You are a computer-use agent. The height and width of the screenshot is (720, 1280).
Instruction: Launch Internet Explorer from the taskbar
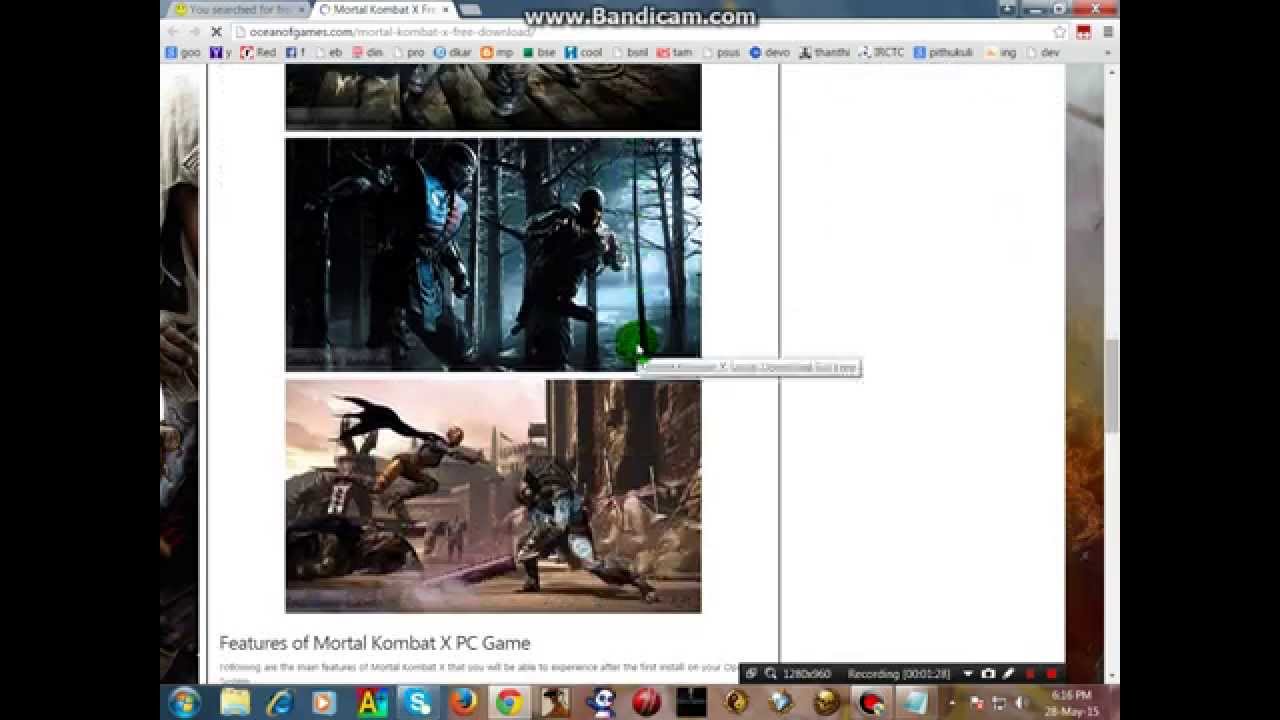pos(280,702)
